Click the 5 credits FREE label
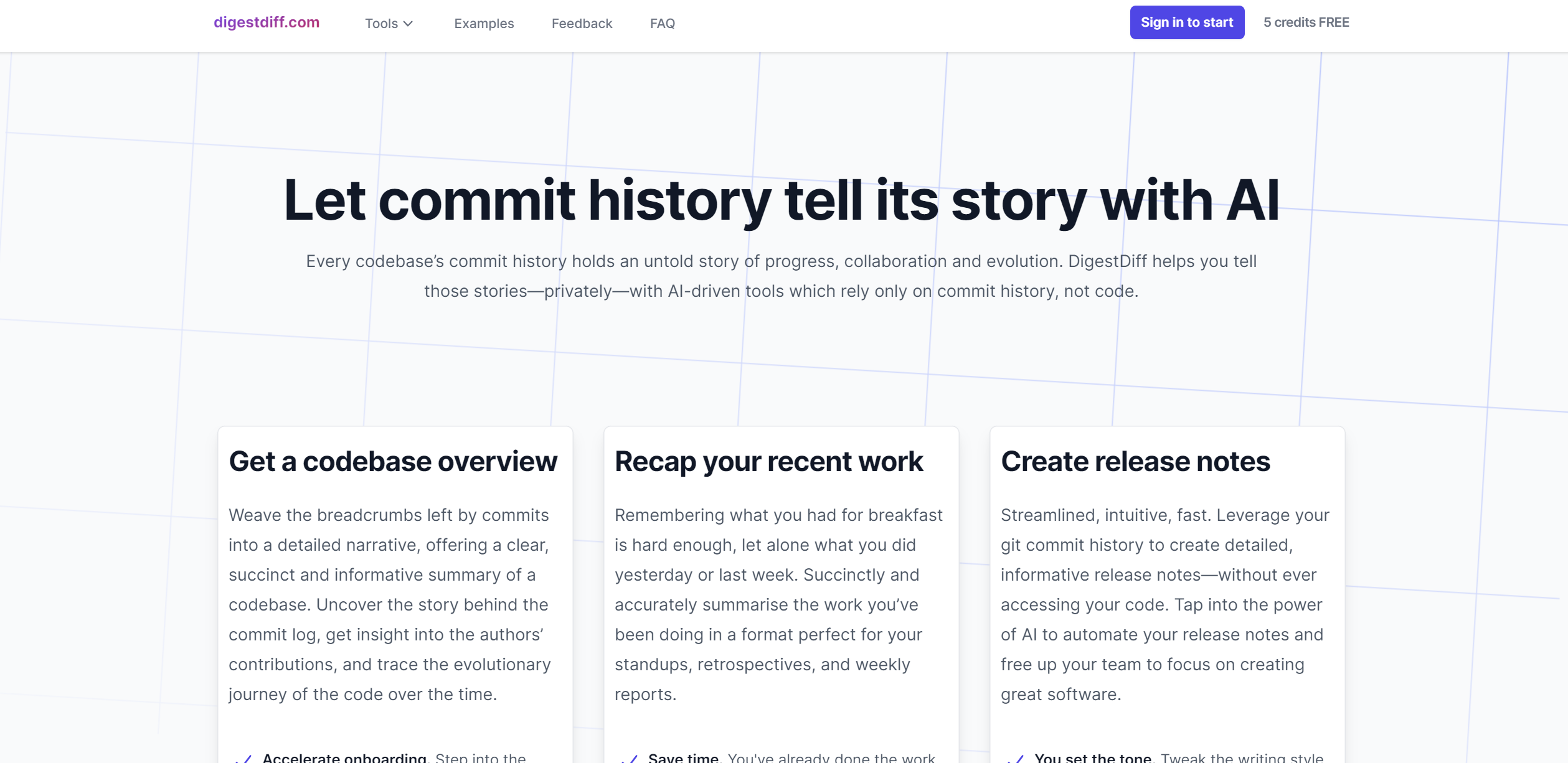Screen dimensions: 1568x763 tap(1306, 22)
